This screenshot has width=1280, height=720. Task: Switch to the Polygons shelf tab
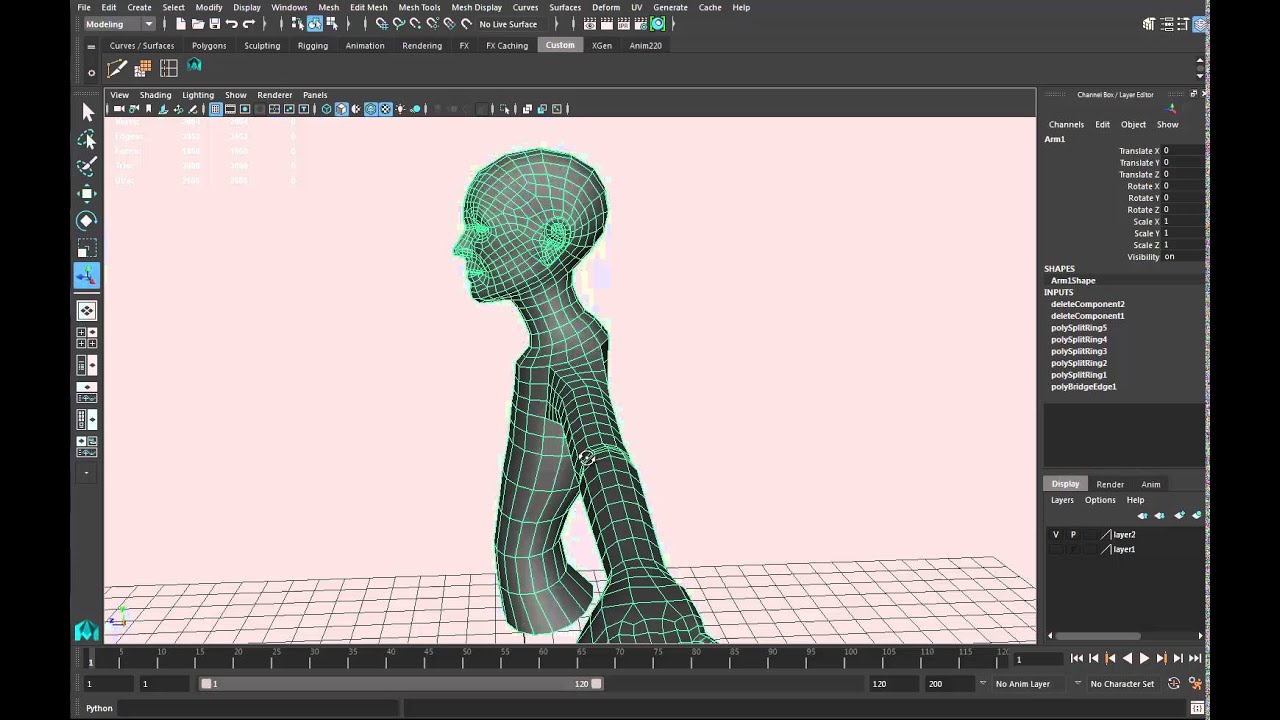pos(209,45)
